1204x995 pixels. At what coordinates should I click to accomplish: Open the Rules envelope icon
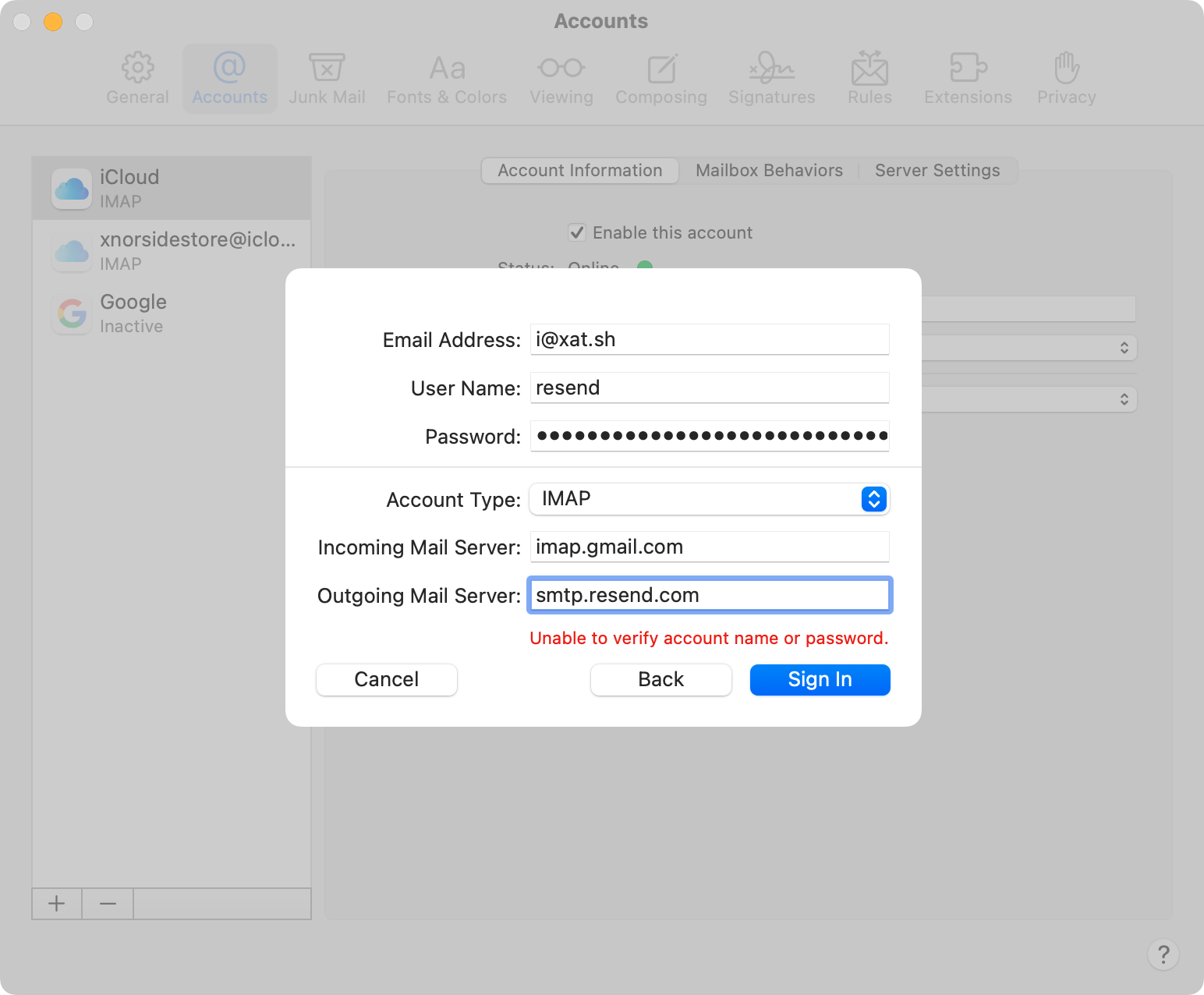[869, 69]
